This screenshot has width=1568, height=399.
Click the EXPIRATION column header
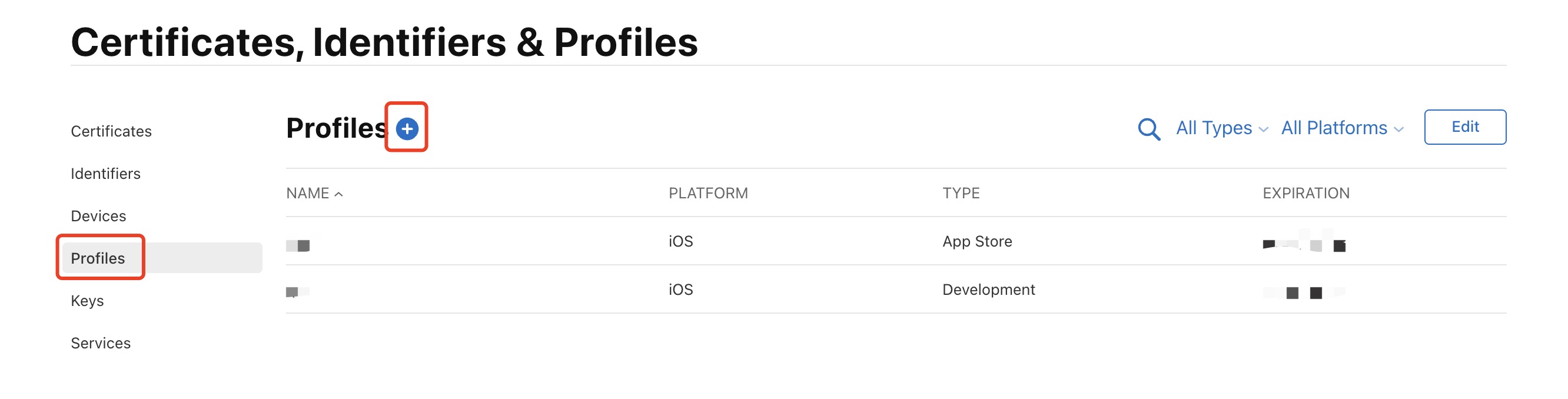pyautogui.click(x=1305, y=194)
